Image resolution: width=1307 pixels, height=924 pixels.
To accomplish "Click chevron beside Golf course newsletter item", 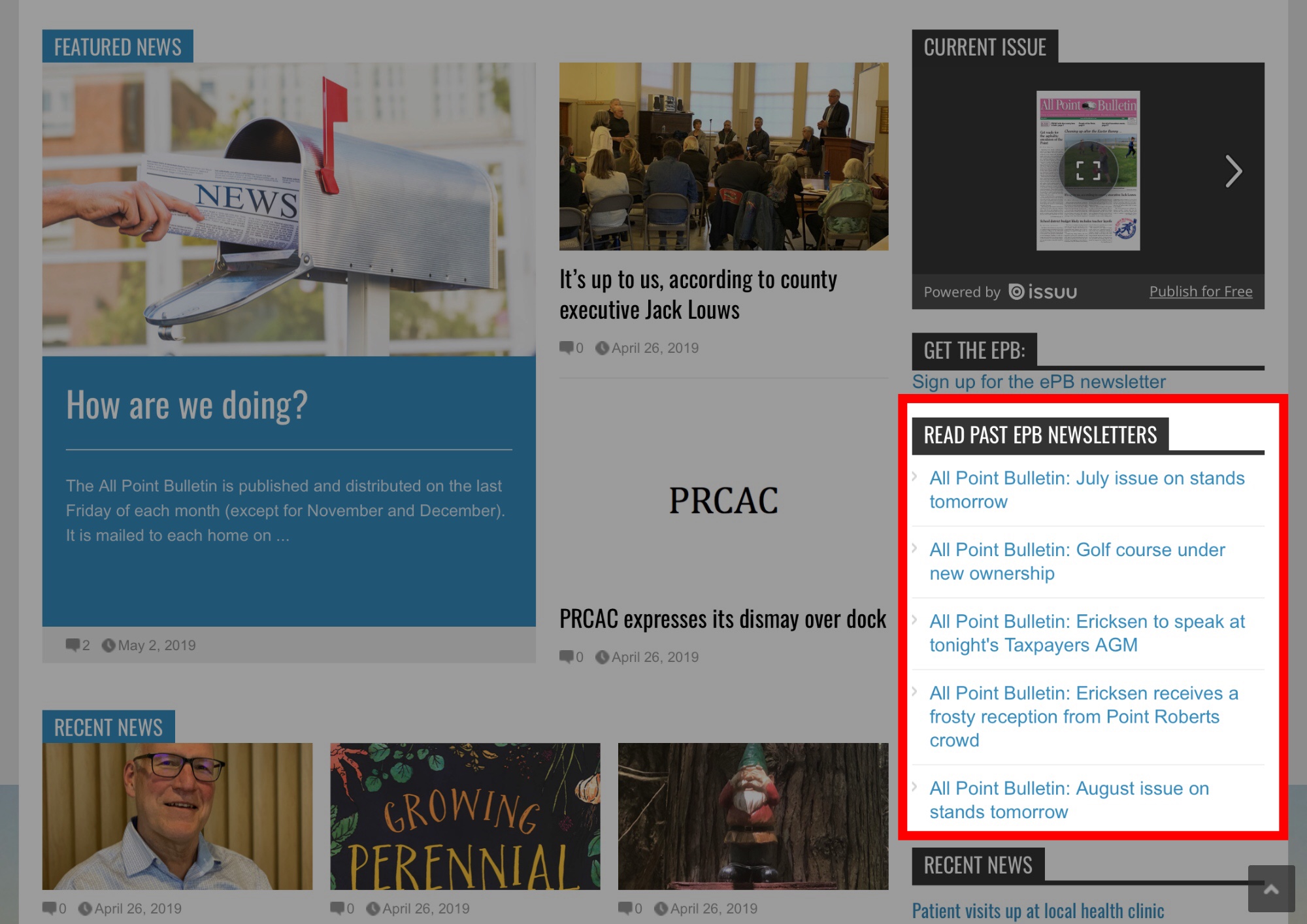I will pyautogui.click(x=915, y=548).
